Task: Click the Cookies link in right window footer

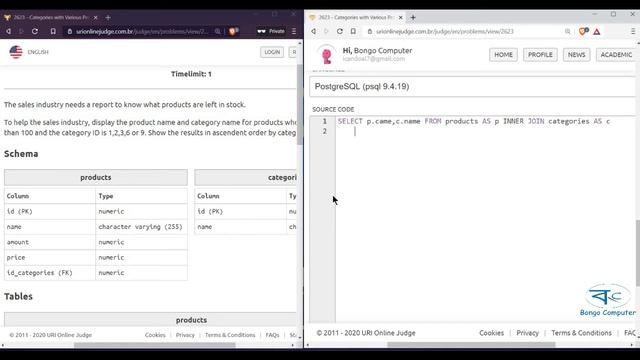Action: click(491, 333)
